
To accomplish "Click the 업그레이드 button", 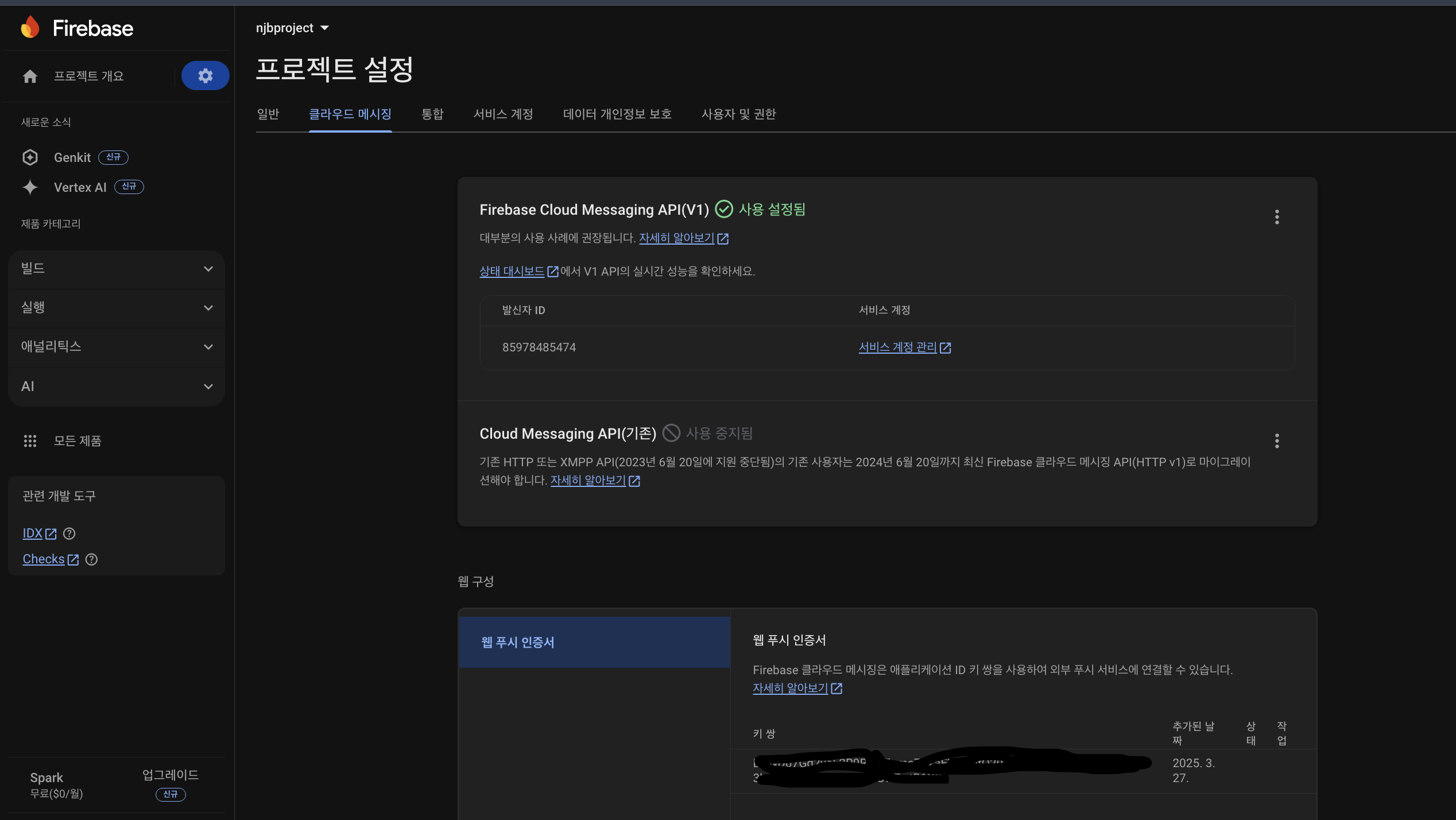I will coord(170,775).
